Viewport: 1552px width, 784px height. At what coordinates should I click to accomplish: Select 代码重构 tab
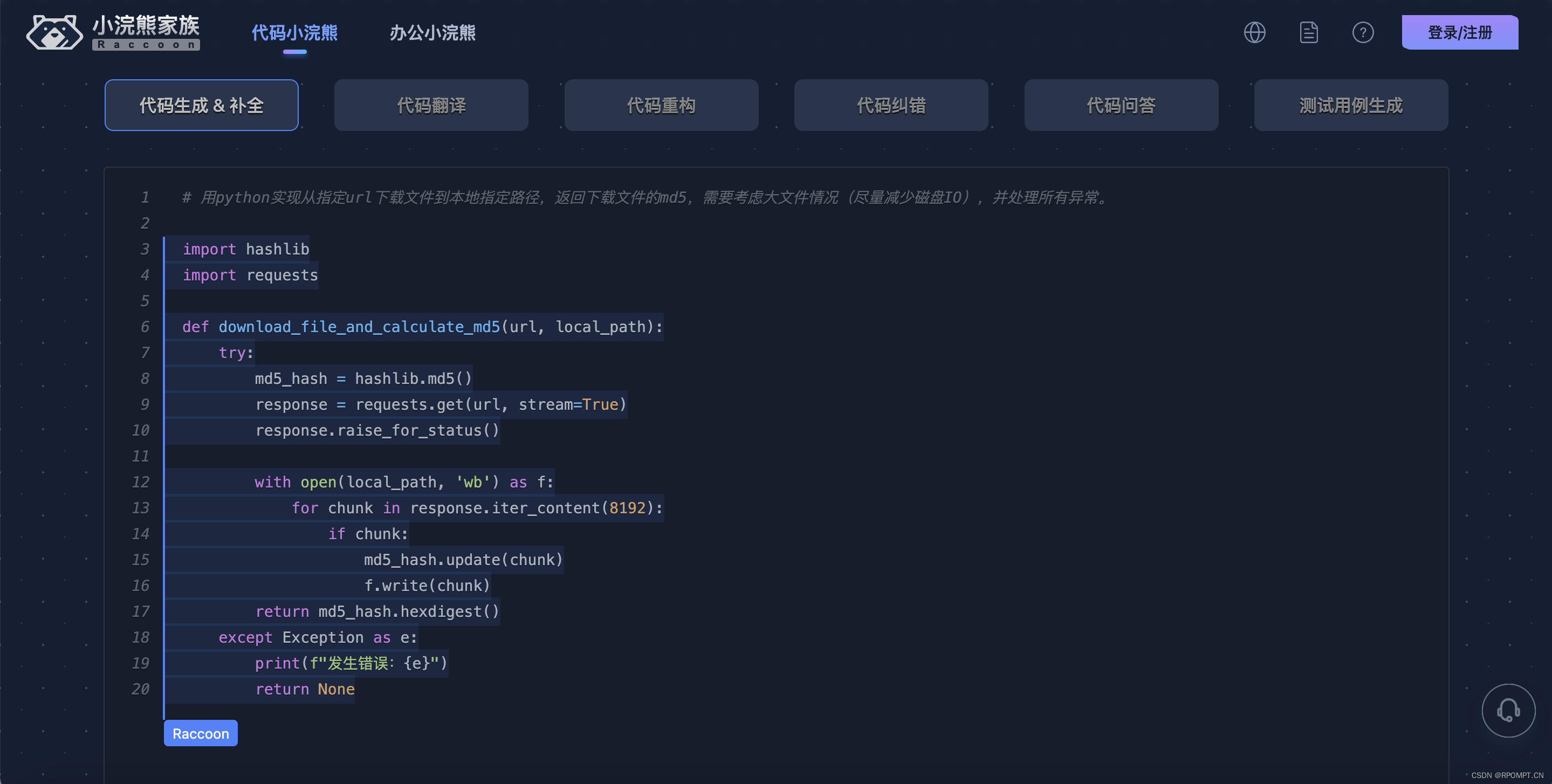661,106
